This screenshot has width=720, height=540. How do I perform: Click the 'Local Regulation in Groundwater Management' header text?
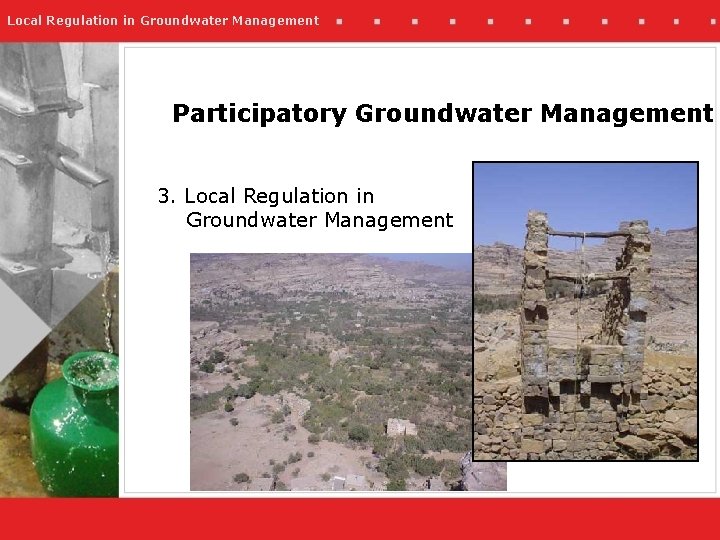[x=163, y=21]
